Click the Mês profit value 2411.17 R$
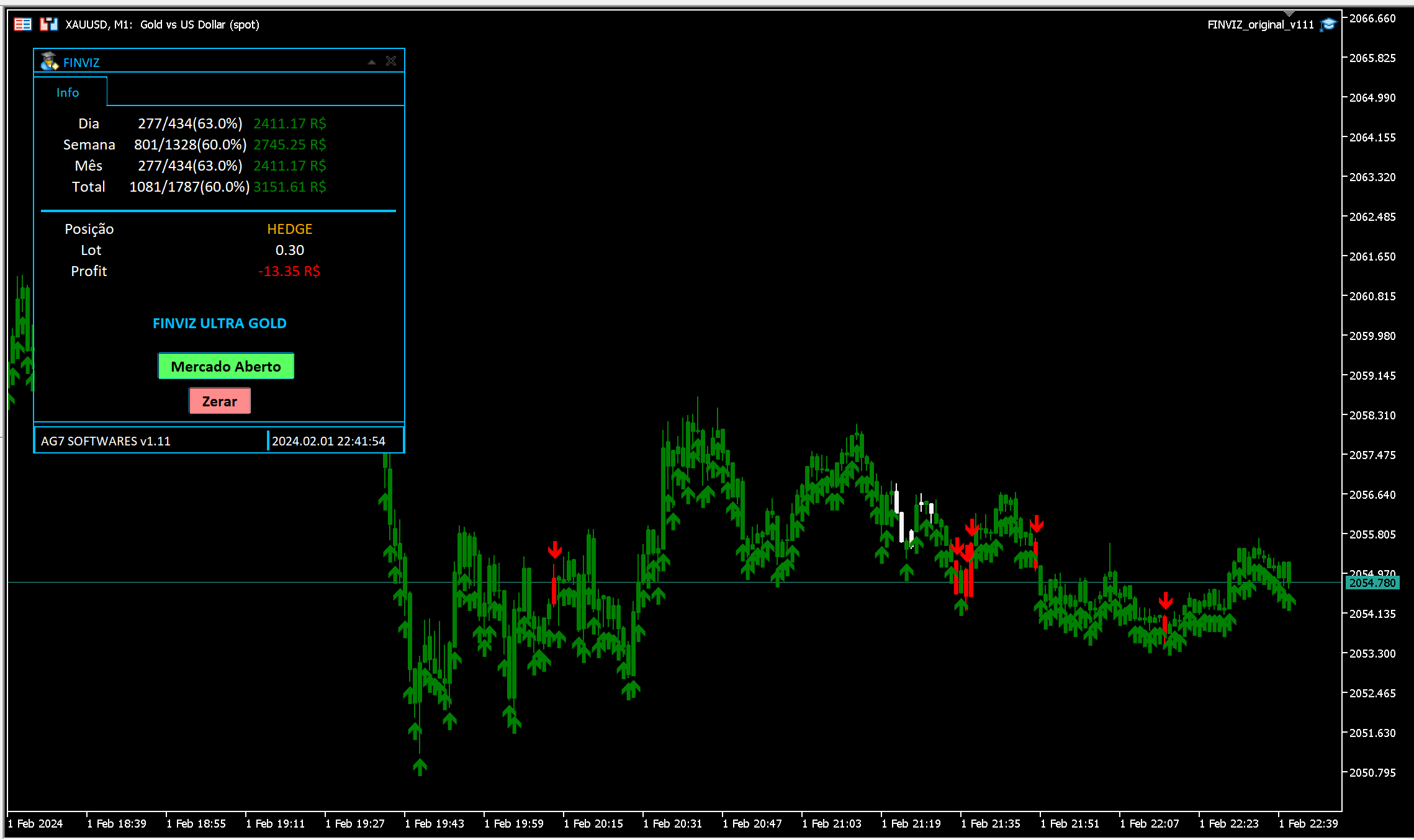 coord(289,166)
